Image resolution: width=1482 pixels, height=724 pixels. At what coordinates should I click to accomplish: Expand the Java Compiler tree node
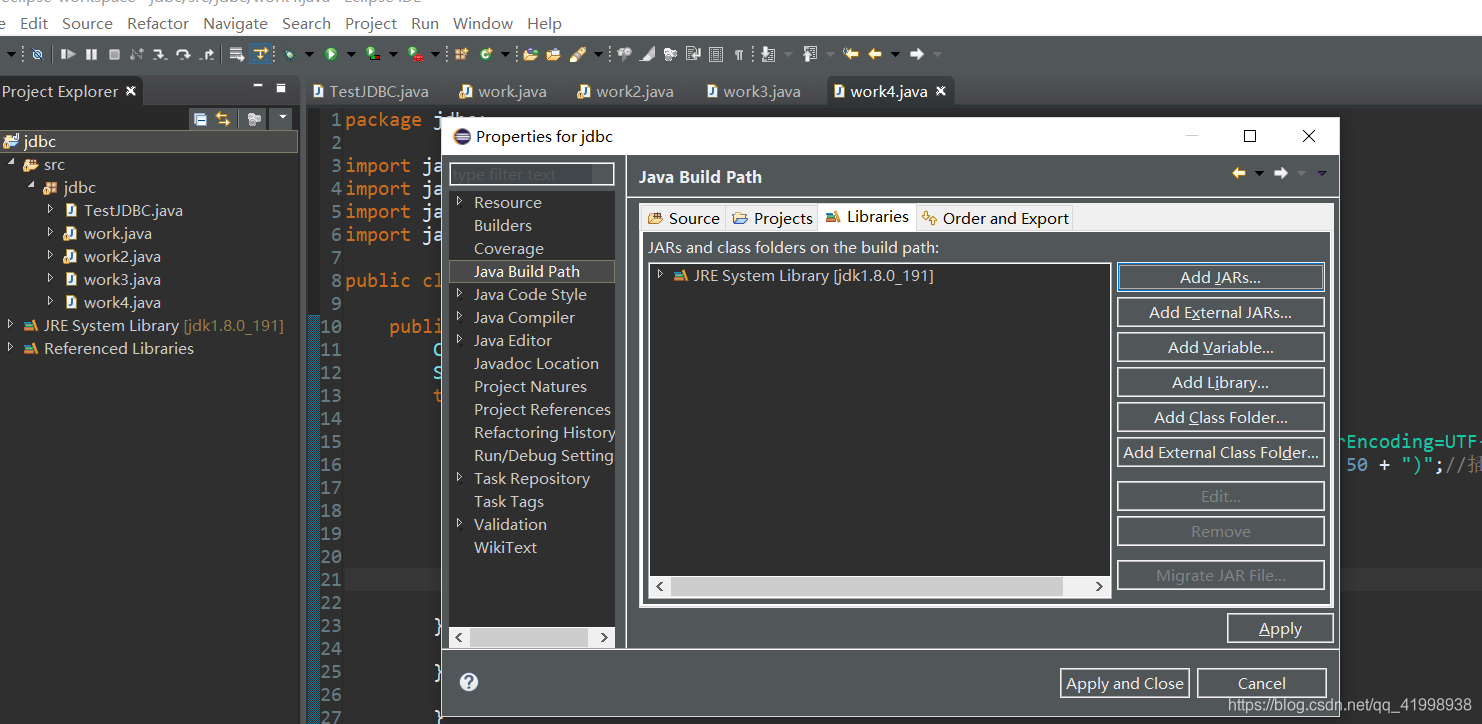coord(460,317)
